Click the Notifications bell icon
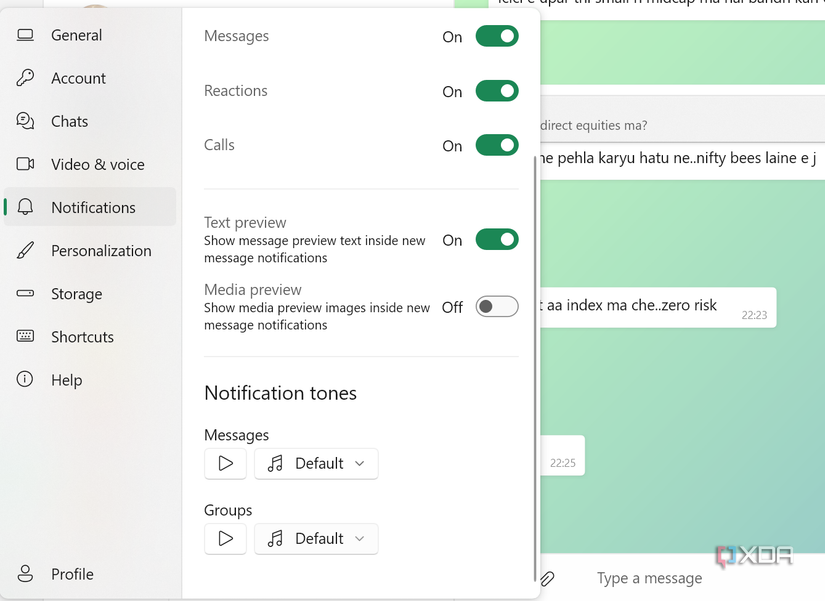Screen dimensions: 825x601 (x=25, y=207)
